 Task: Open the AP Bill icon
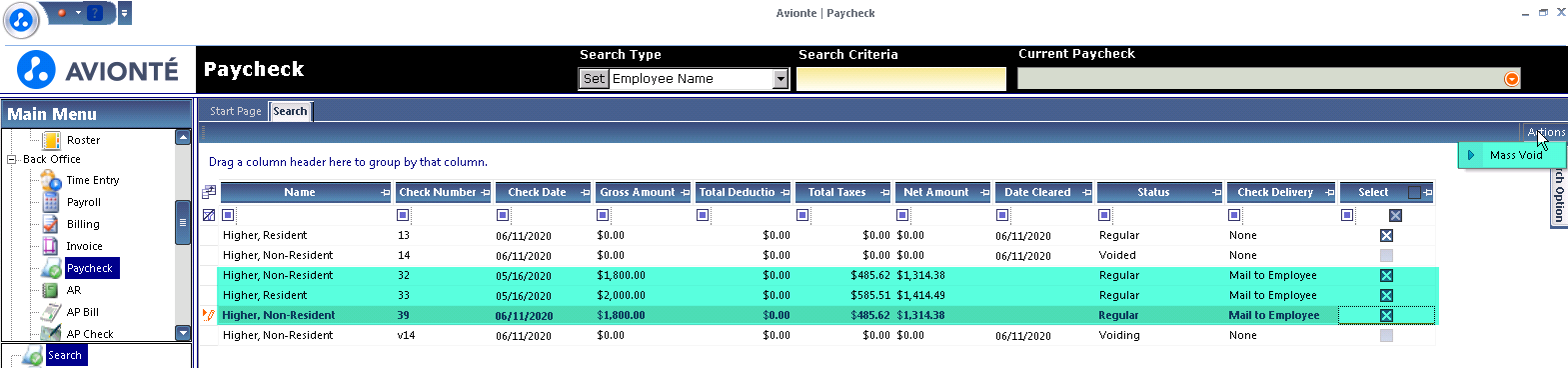[51, 312]
